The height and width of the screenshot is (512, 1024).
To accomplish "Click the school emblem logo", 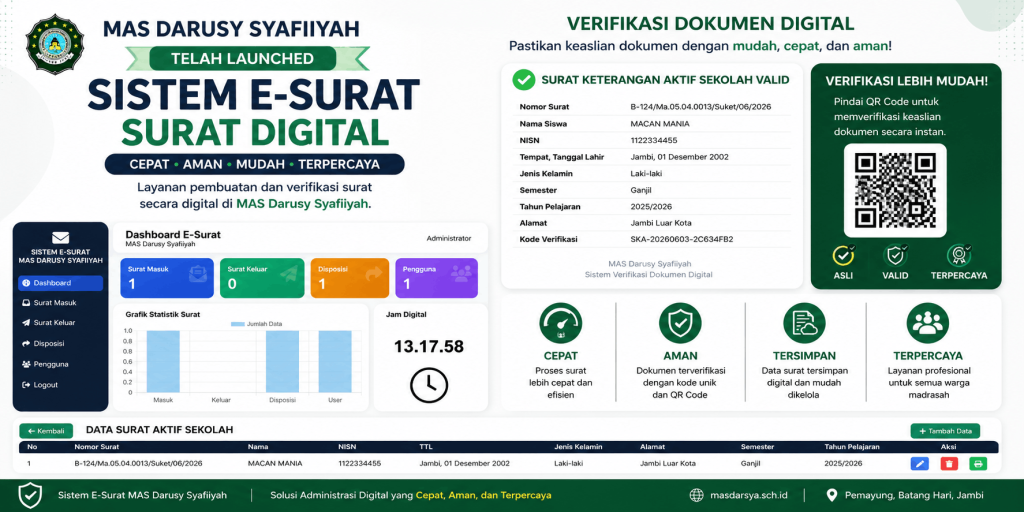I will [x=55, y=44].
